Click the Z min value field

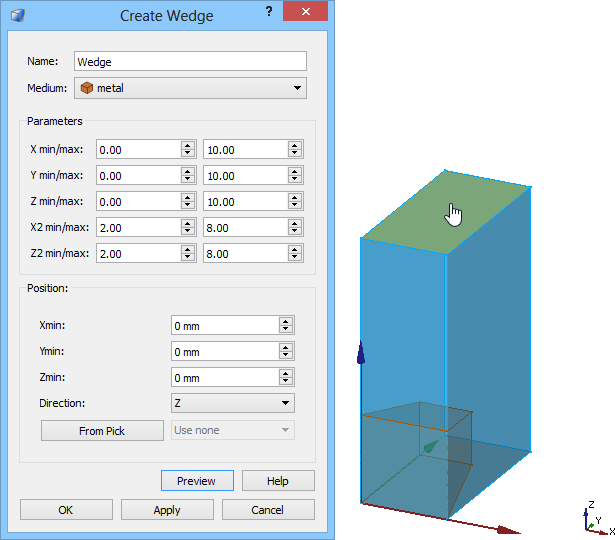click(138, 202)
